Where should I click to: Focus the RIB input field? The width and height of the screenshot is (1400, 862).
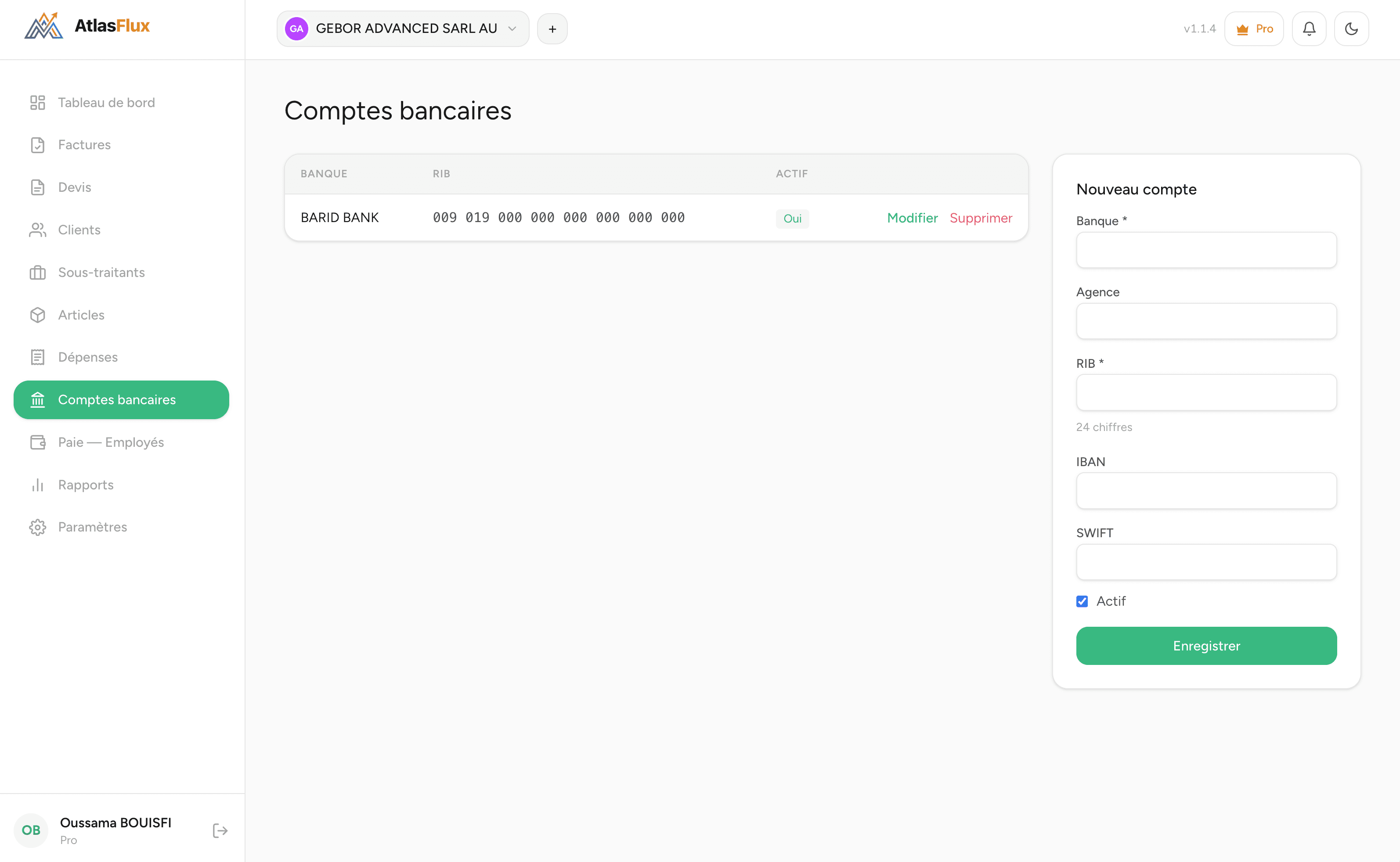point(1206,392)
